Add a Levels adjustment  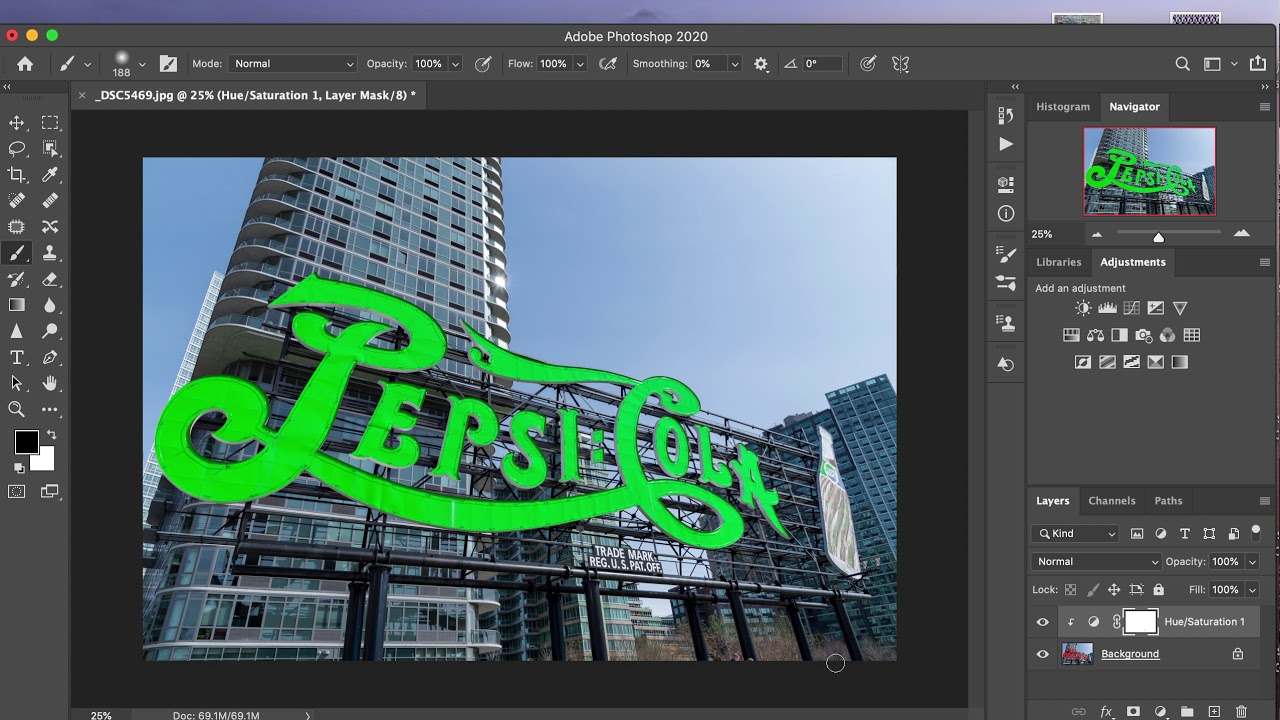tap(1107, 308)
